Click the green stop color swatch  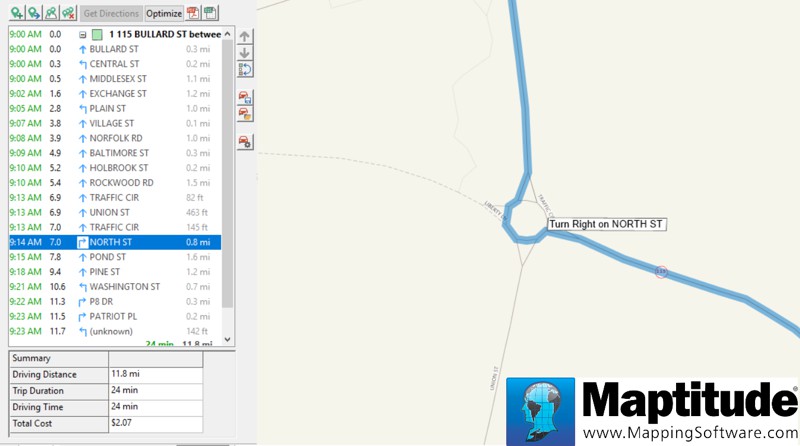97,34
